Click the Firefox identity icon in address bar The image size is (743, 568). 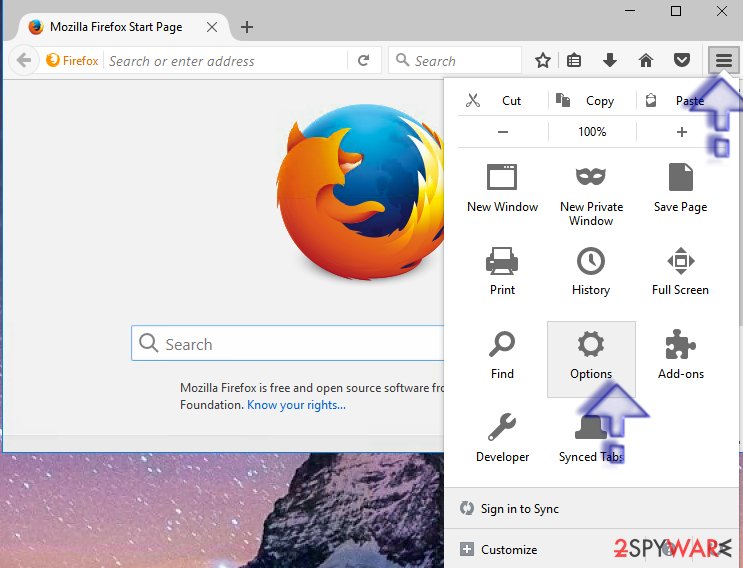[x=72, y=60]
